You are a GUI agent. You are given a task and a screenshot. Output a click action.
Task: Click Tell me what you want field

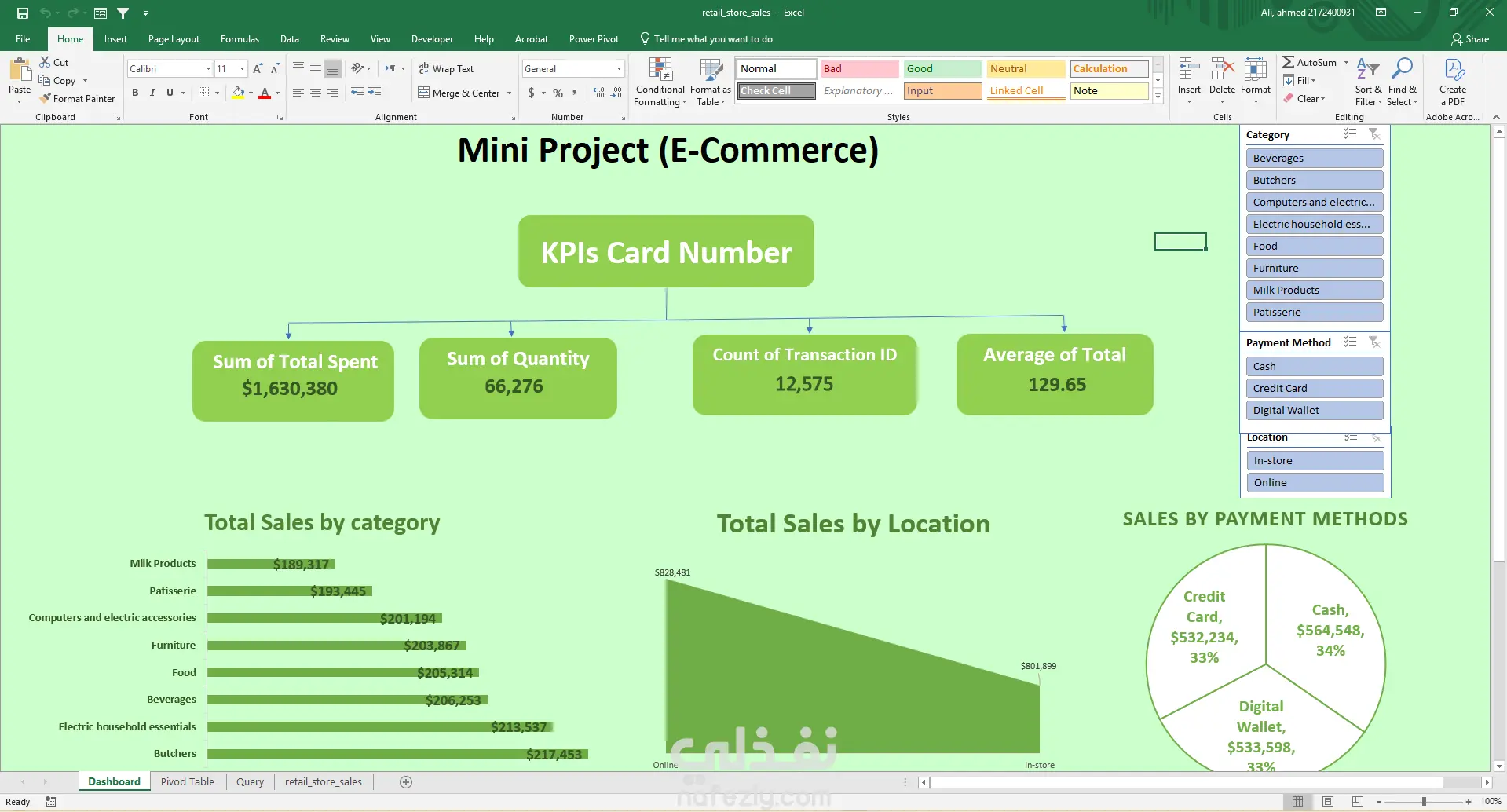706,39
